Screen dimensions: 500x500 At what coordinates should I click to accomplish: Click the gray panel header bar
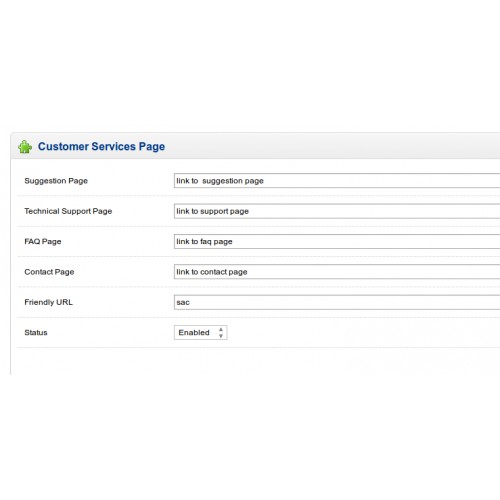(x=255, y=146)
